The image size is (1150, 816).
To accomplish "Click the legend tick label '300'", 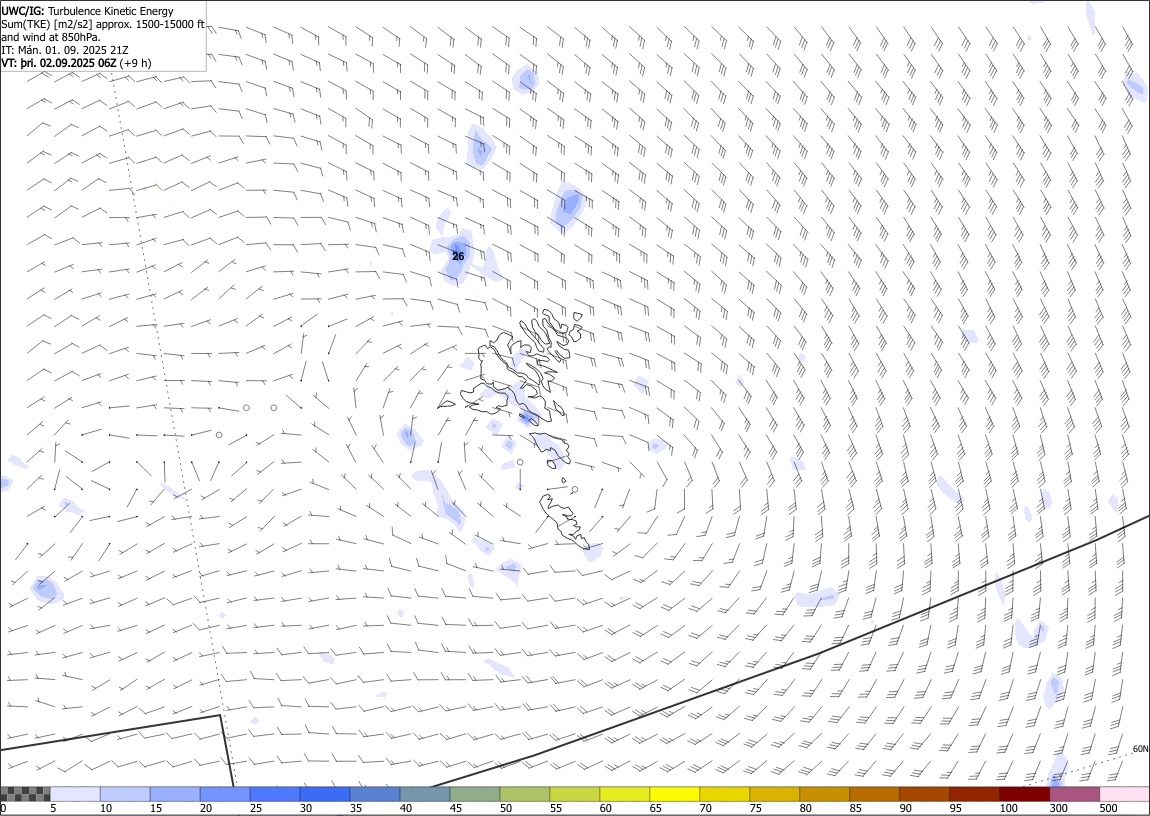I will [1058, 809].
